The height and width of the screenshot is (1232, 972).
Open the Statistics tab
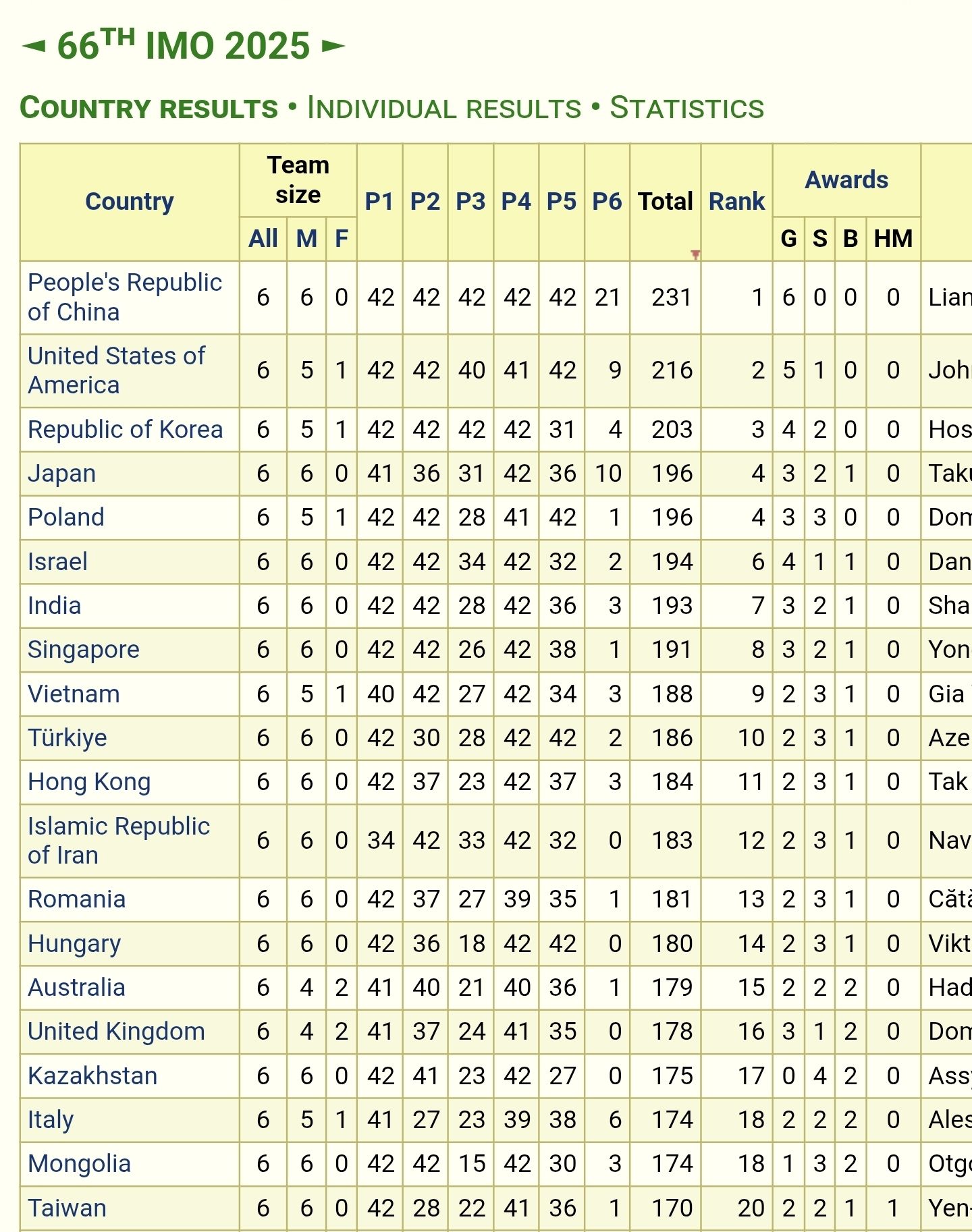click(x=686, y=109)
